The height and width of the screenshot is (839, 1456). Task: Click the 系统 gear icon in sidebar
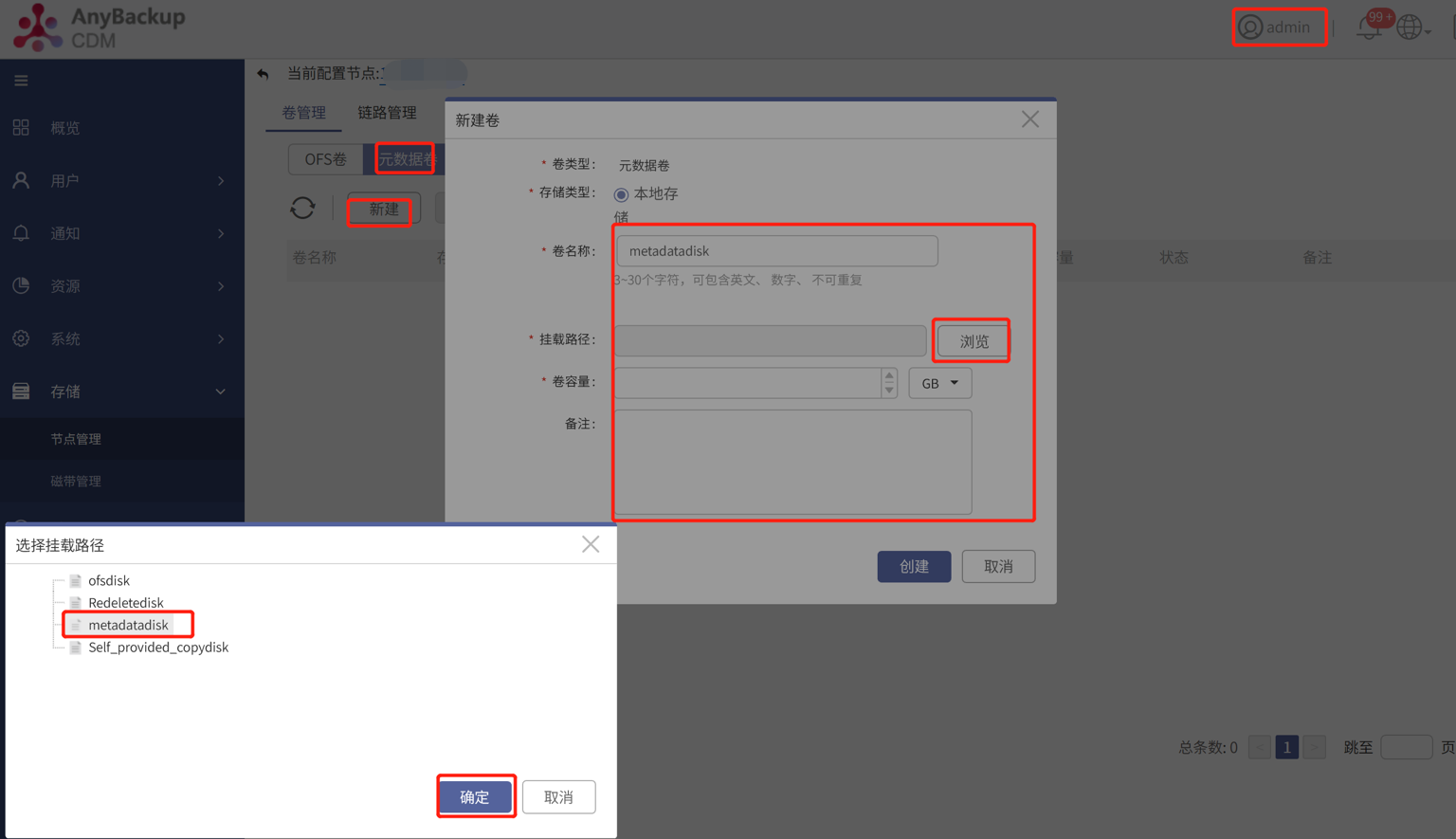click(x=21, y=338)
